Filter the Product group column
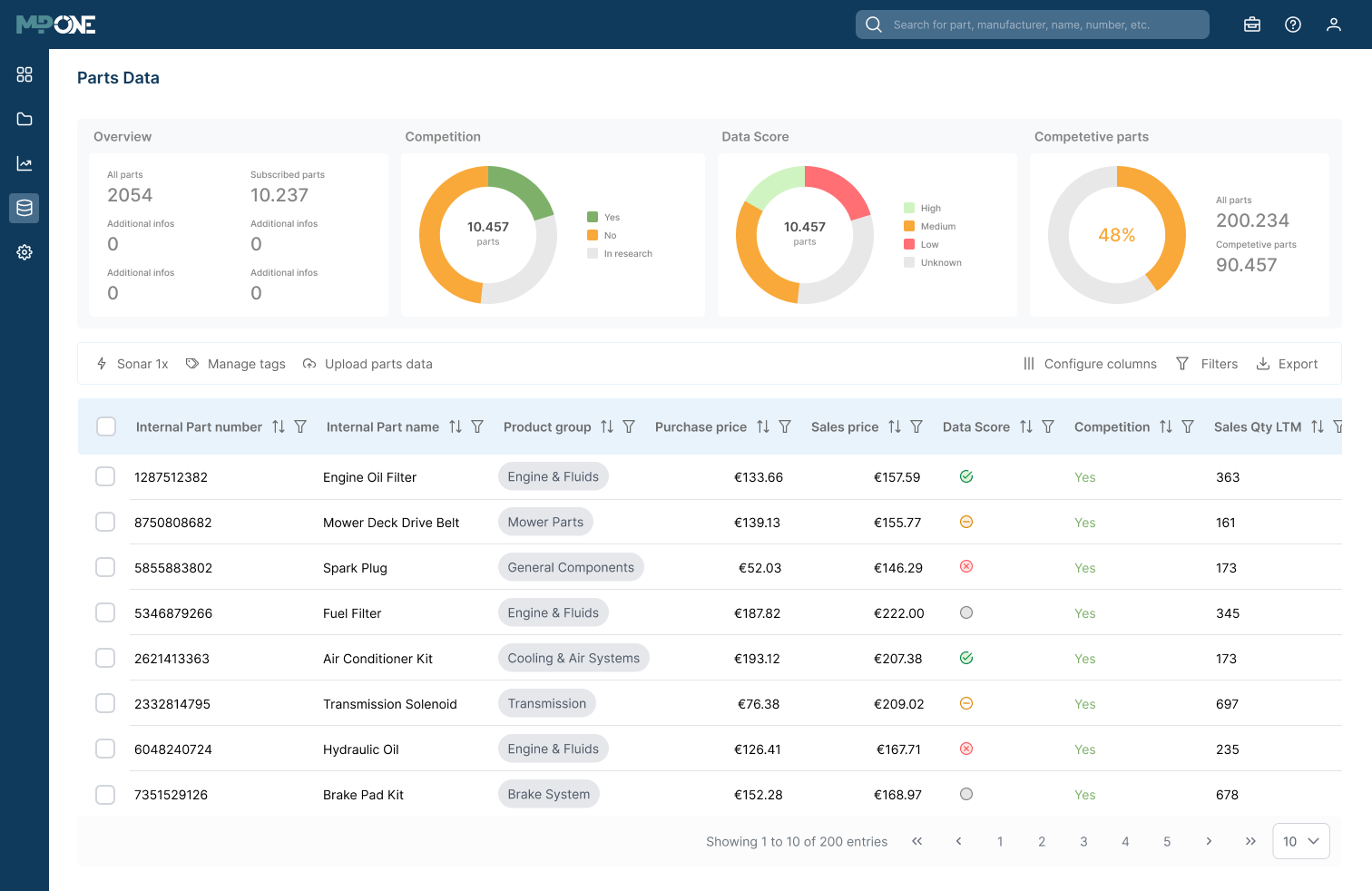1372x891 pixels. point(629,426)
